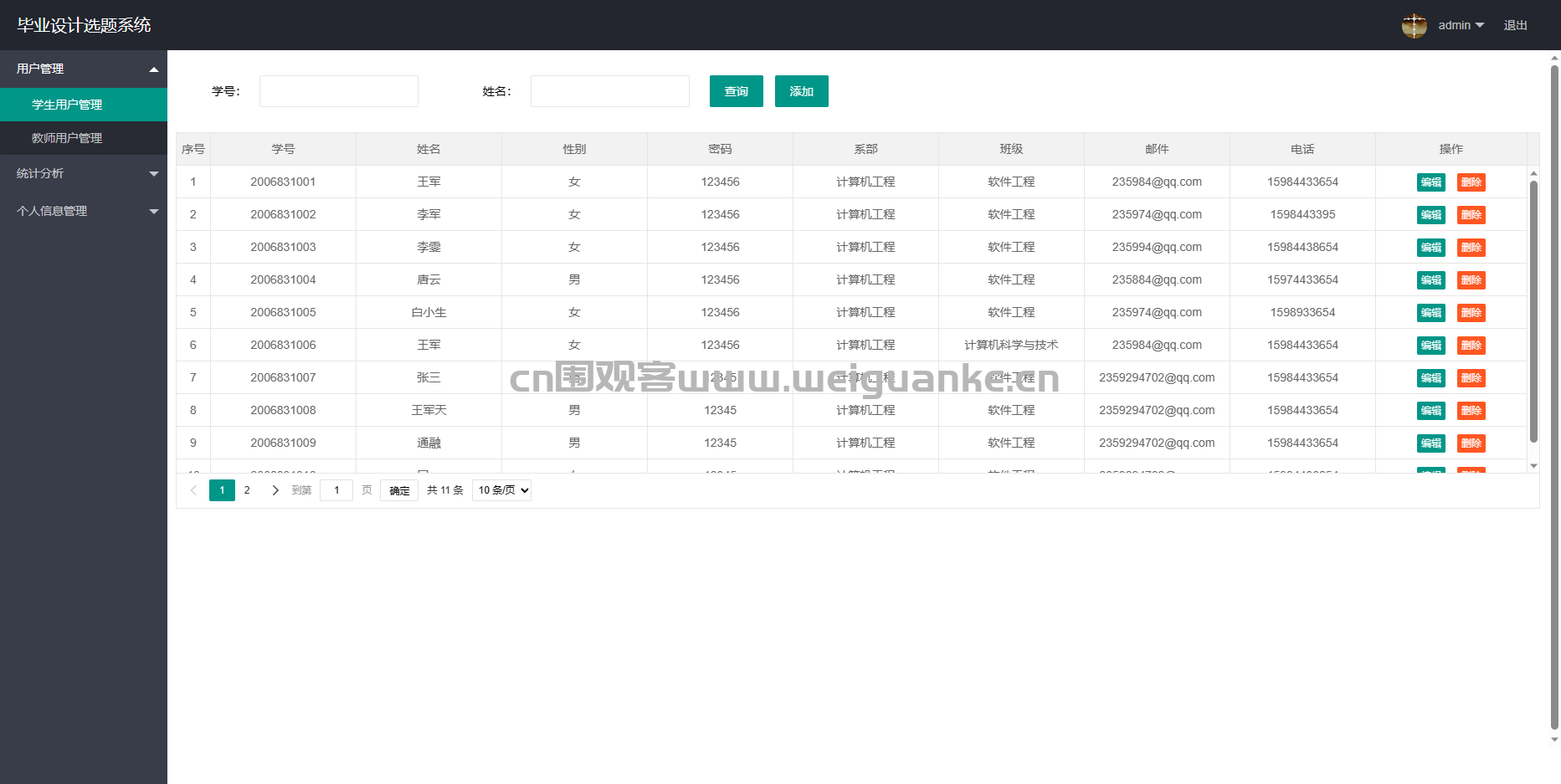Click the 学号 column header
The height and width of the screenshot is (784, 1561).
[283, 149]
